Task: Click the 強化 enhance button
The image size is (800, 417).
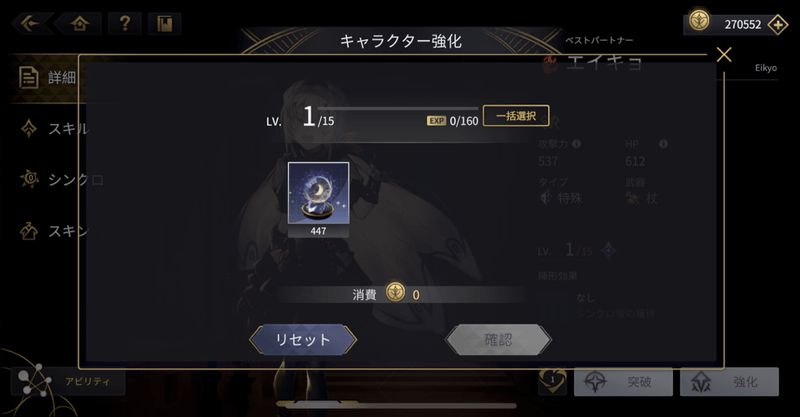Action: pyautogui.click(x=729, y=381)
